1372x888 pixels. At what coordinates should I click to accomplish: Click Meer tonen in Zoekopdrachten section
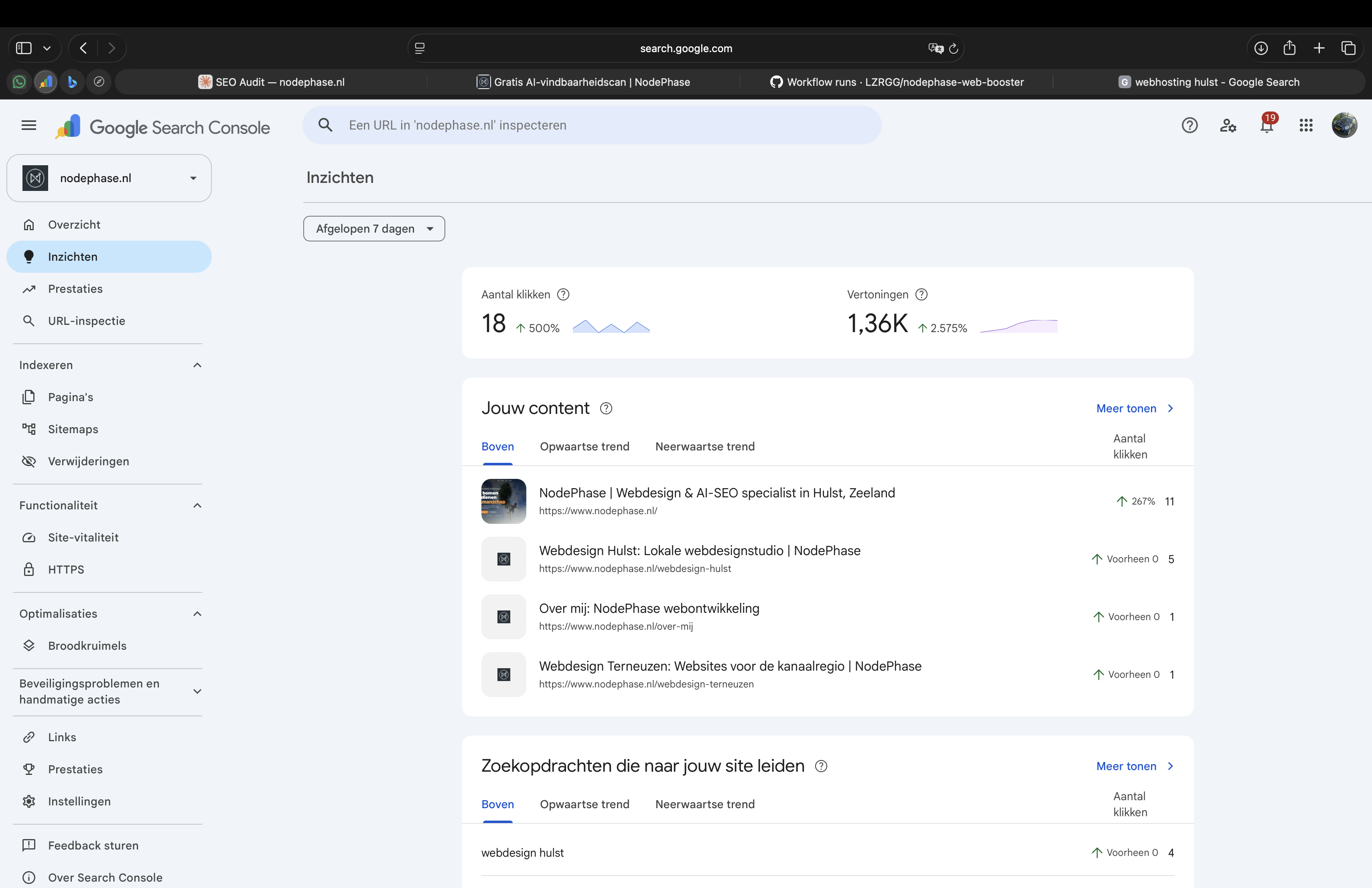tap(1135, 766)
